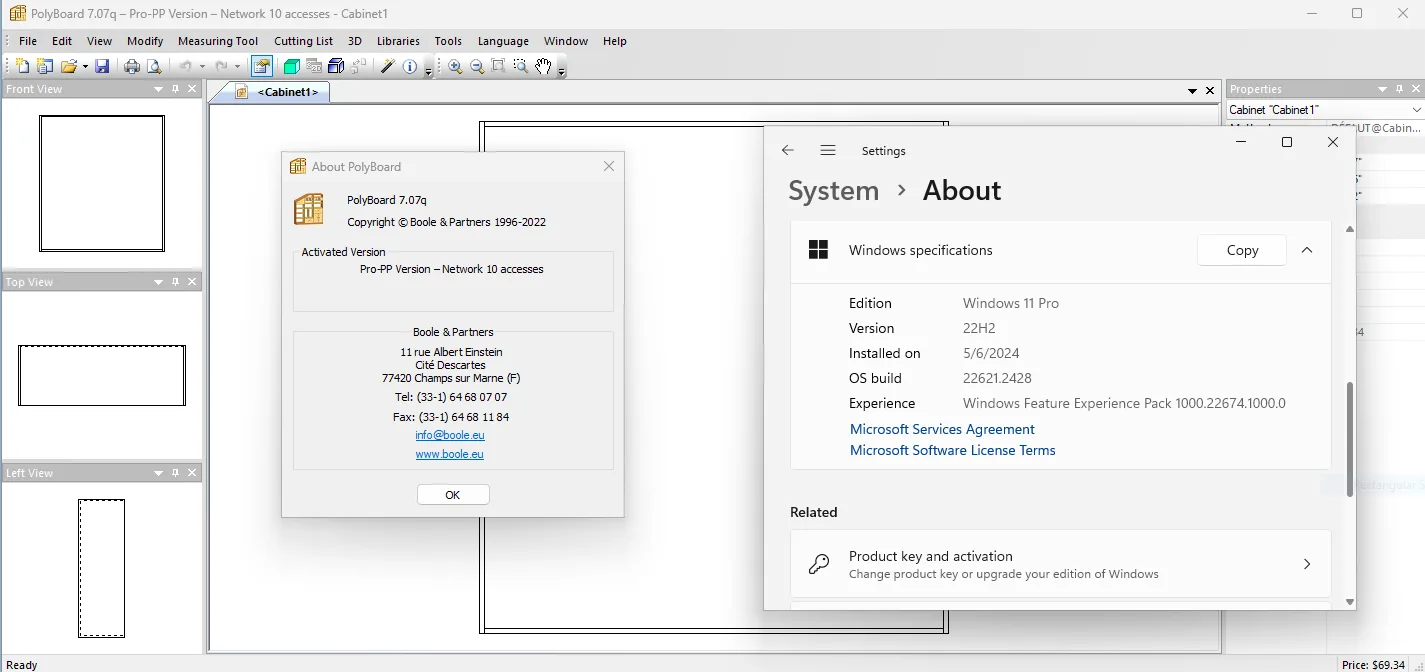Click OK in About PolyBoard dialog
1425x672 pixels.
[x=453, y=495]
